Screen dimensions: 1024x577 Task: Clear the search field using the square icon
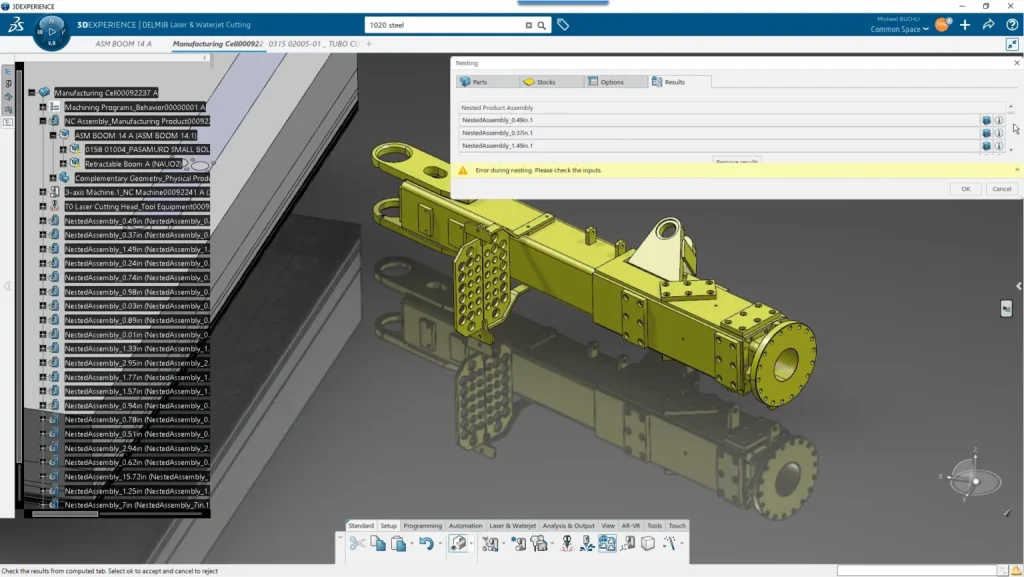pyautogui.click(x=528, y=25)
